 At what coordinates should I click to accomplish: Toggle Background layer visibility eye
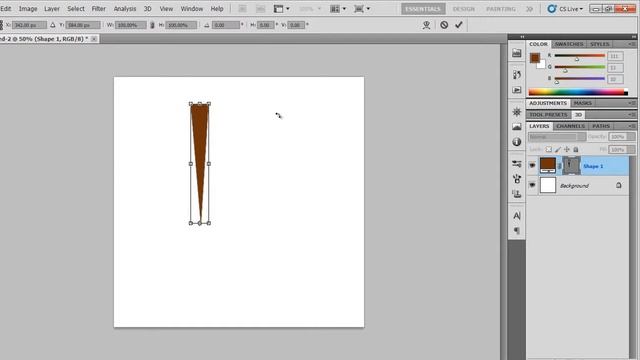coord(532,185)
